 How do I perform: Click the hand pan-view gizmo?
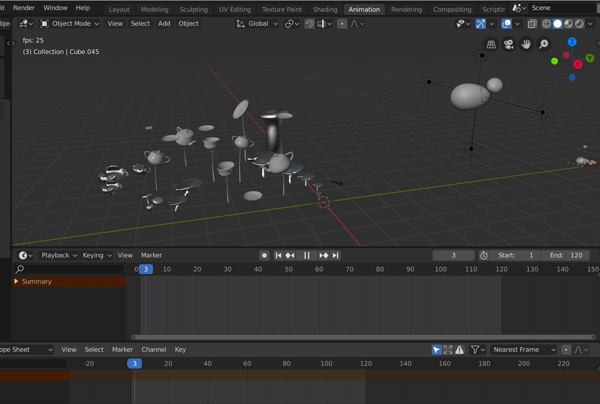pyautogui.click(x=526, y=44)
